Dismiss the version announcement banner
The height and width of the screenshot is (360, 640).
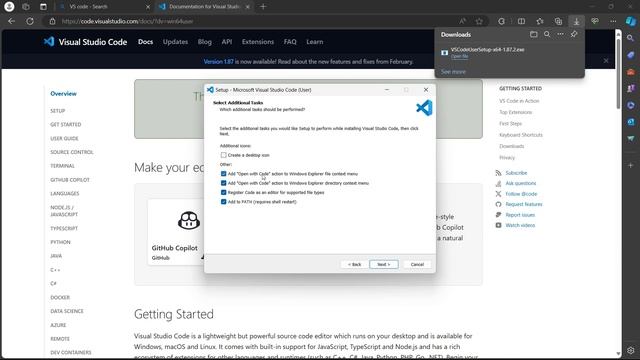click(606, 60)
